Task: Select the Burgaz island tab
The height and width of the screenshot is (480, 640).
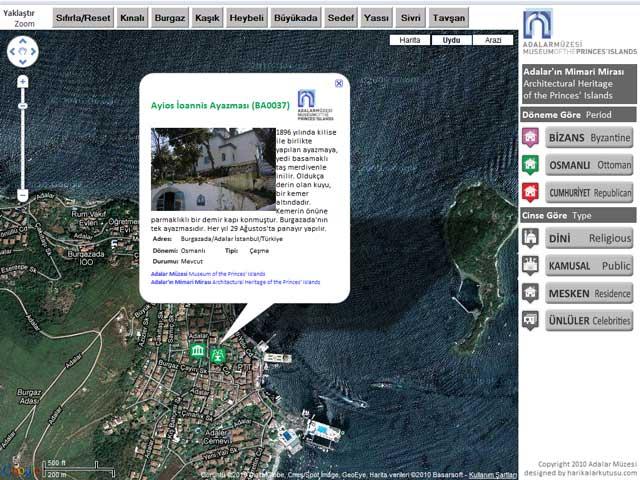Action: click(x=170, y=18)
